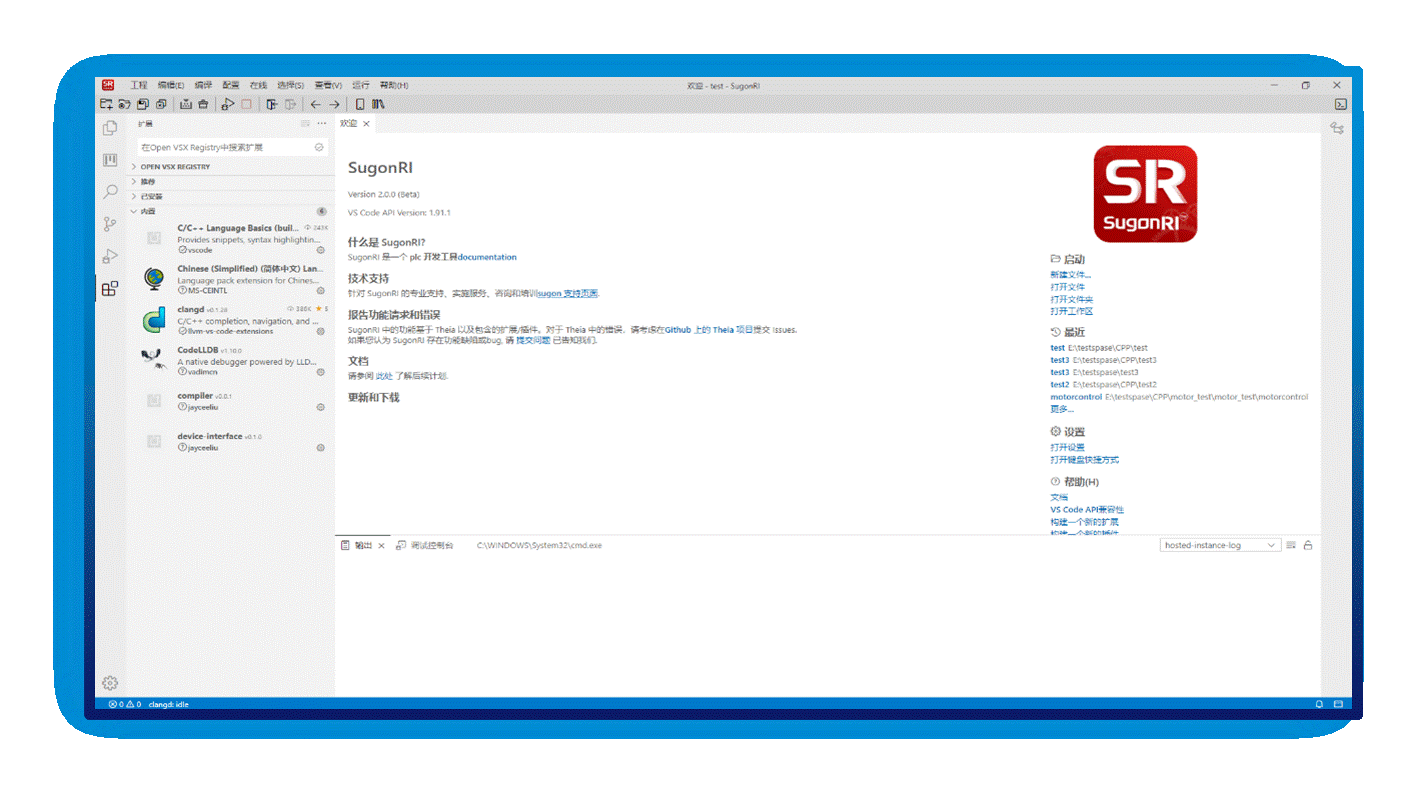1417x792 pixels.
Task: Click the VS Code API兼容性 link
Action: [1087, 509]
